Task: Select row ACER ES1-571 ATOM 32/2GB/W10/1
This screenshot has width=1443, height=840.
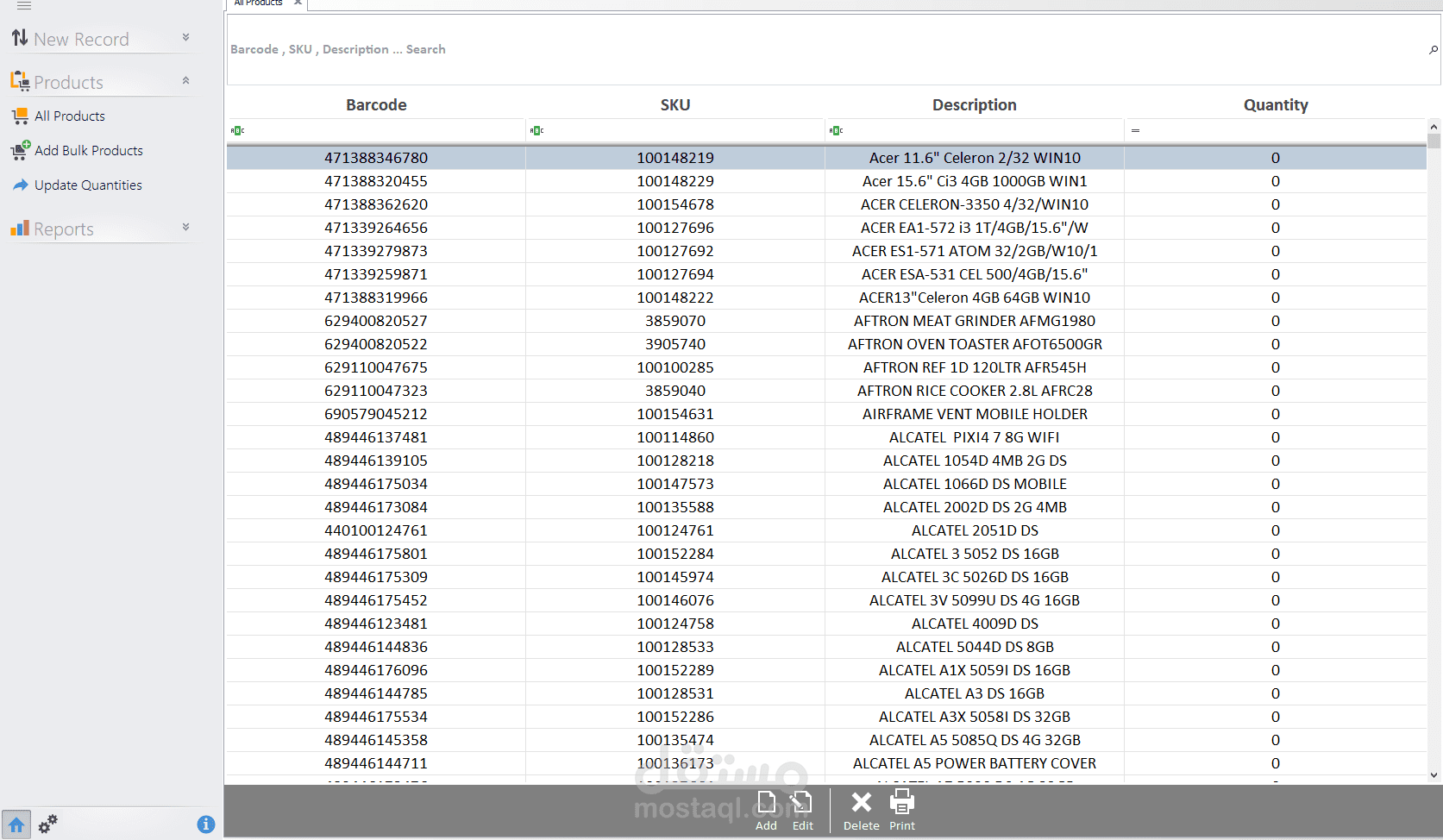Action: pos(826,251)
